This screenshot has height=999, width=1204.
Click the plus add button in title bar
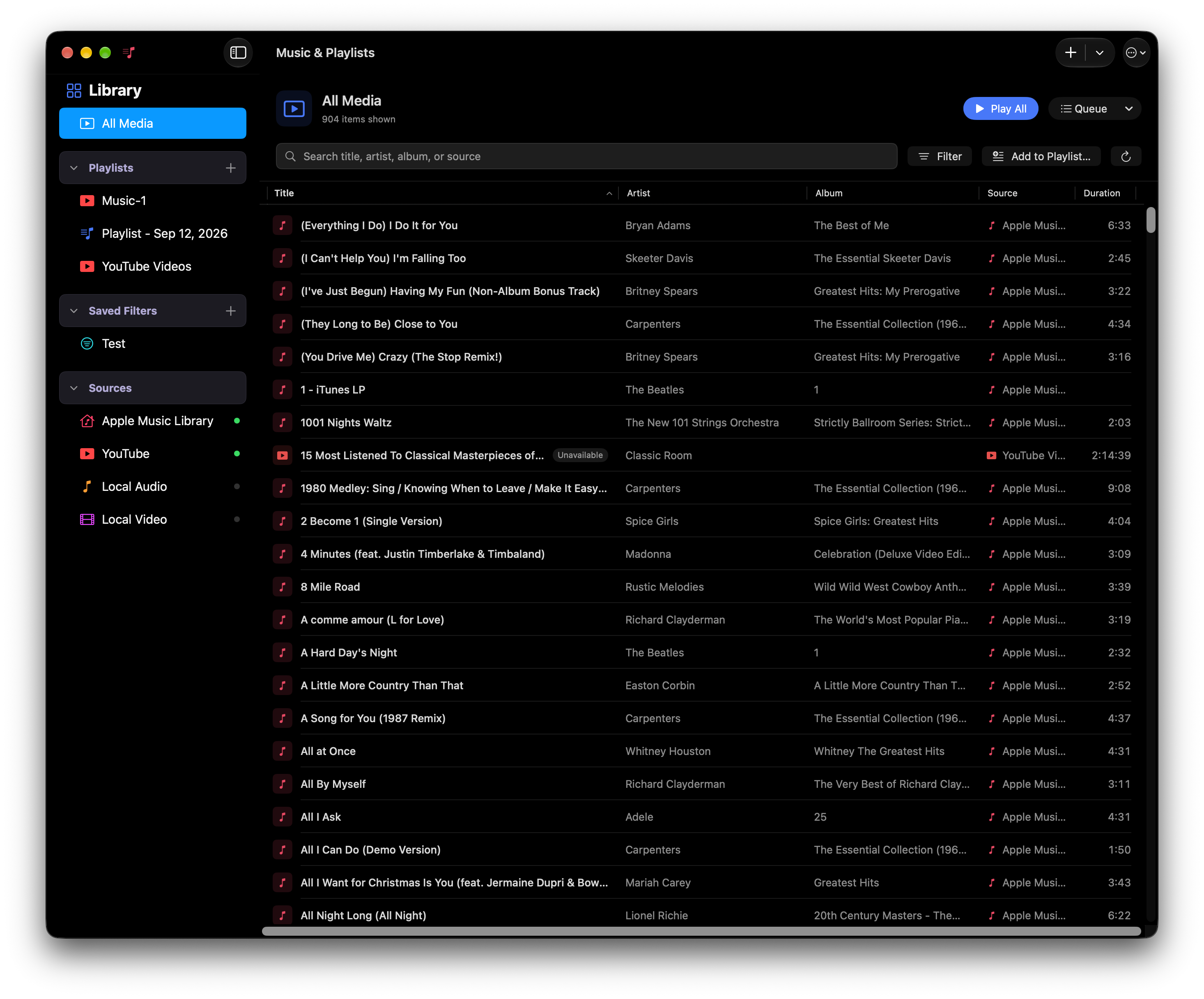(x=1070, y=53)
